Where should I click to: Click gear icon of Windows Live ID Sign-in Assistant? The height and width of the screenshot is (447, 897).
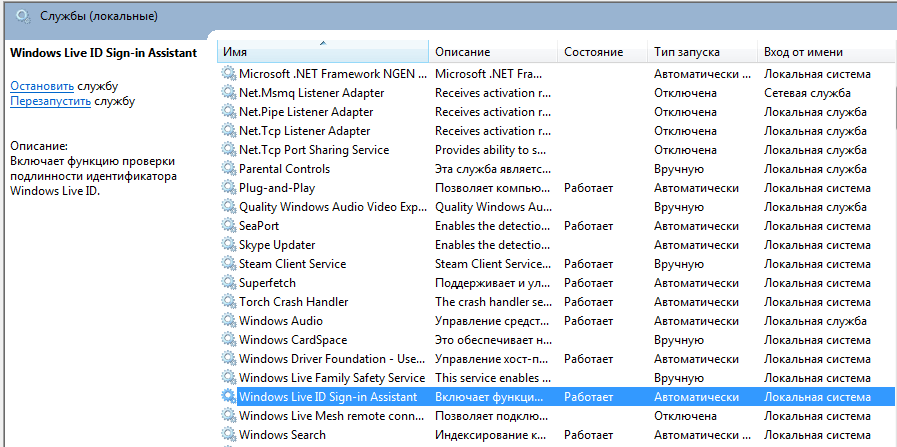click(229, 397)
